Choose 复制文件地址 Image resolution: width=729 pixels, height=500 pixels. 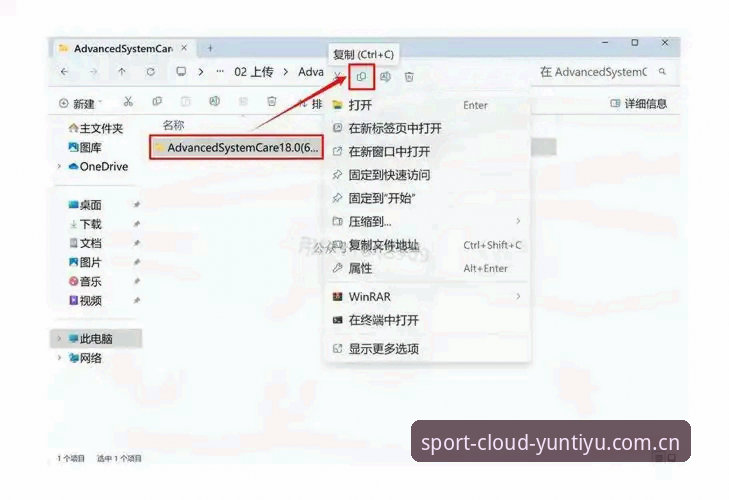click(x=427, y=245)
